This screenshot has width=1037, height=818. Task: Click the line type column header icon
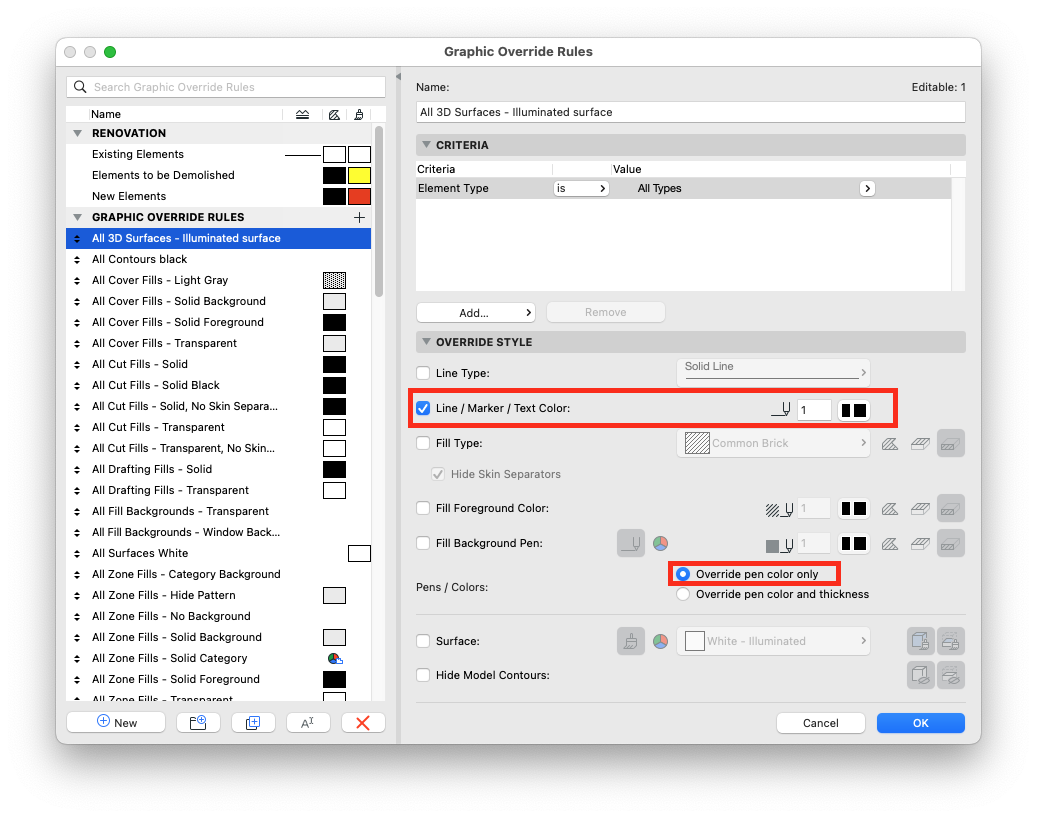coord(302,114)
